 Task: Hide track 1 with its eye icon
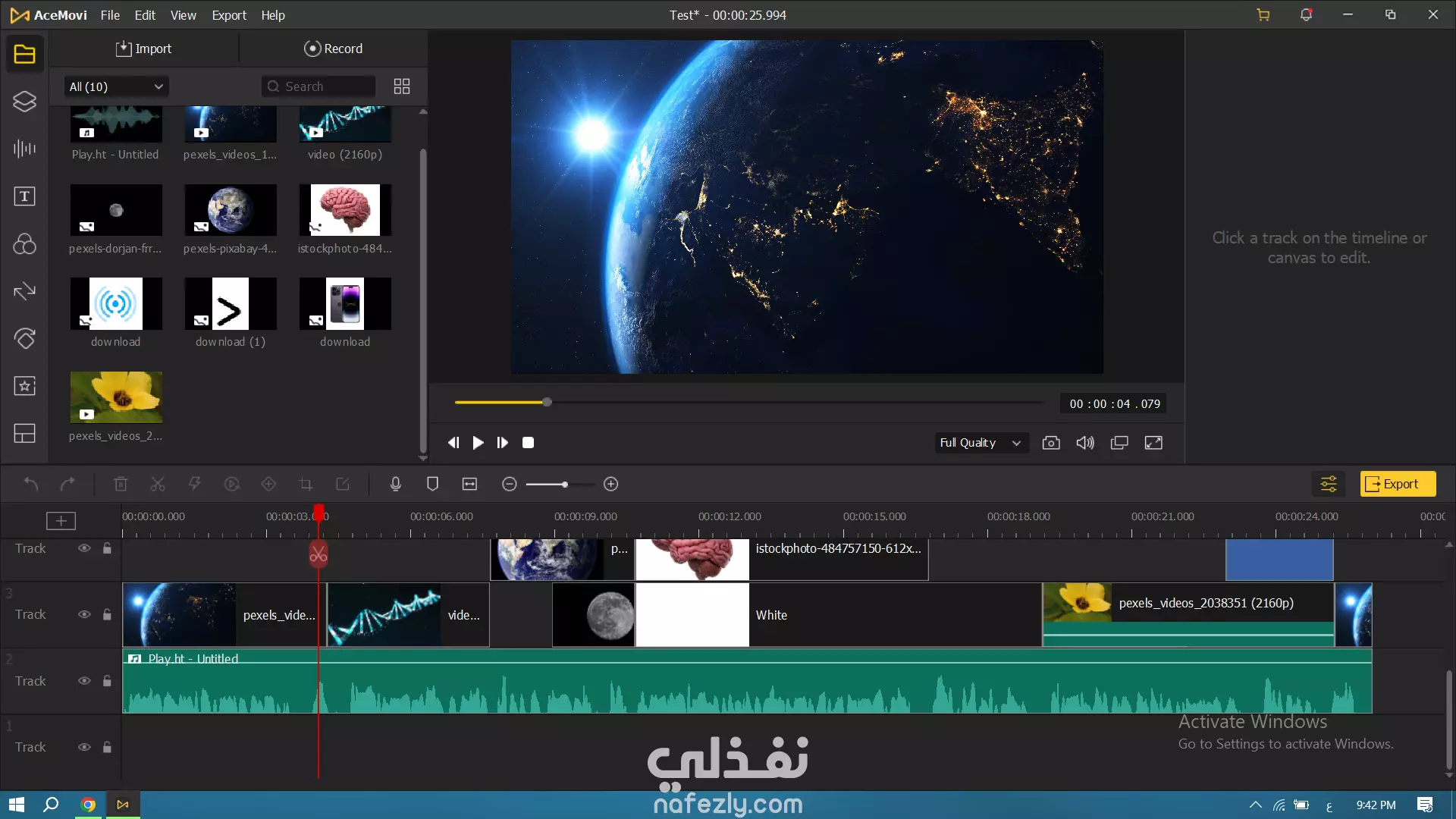[84, 747]
